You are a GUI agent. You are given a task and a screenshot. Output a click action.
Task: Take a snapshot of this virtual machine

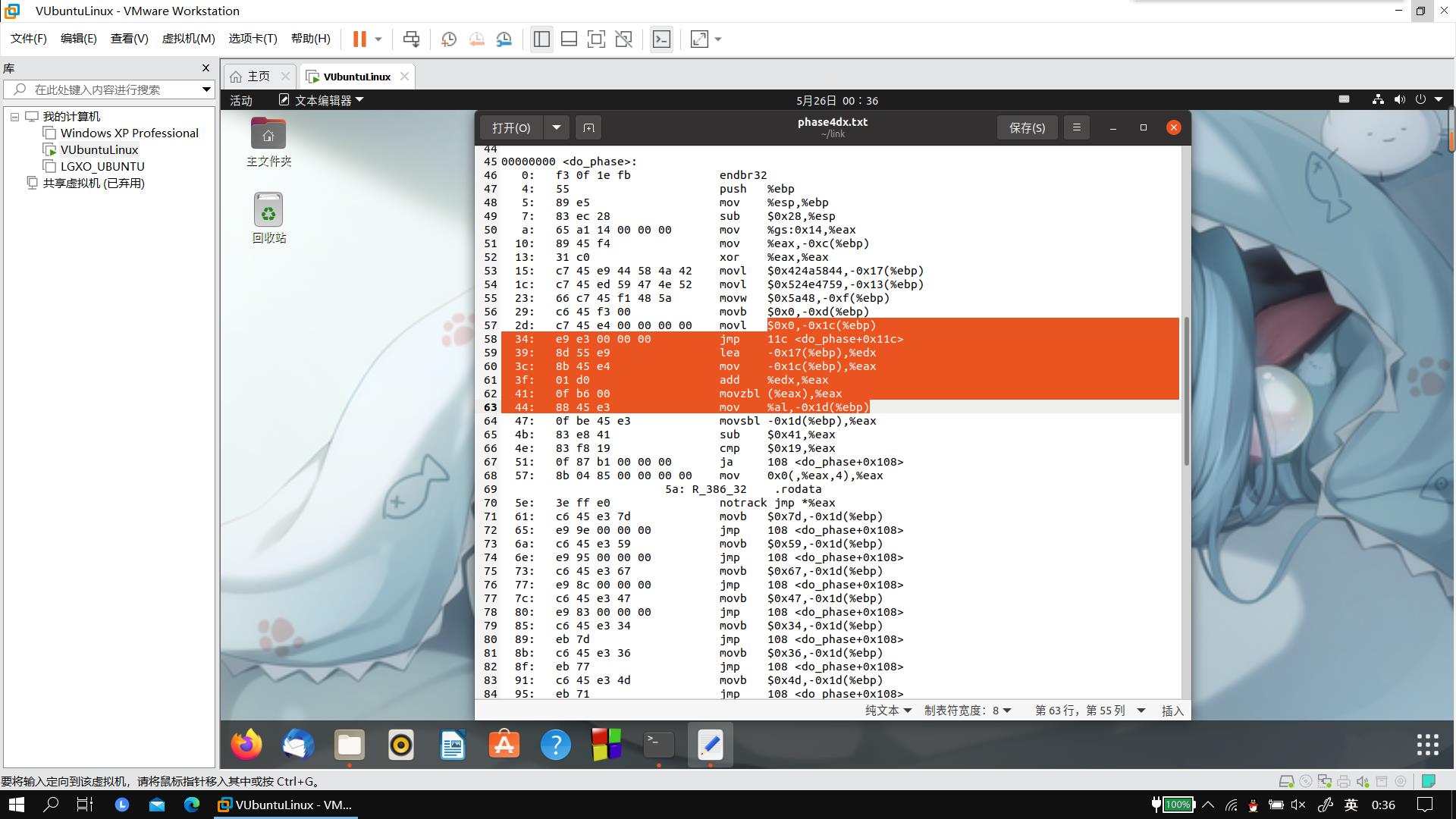[449, 39]
